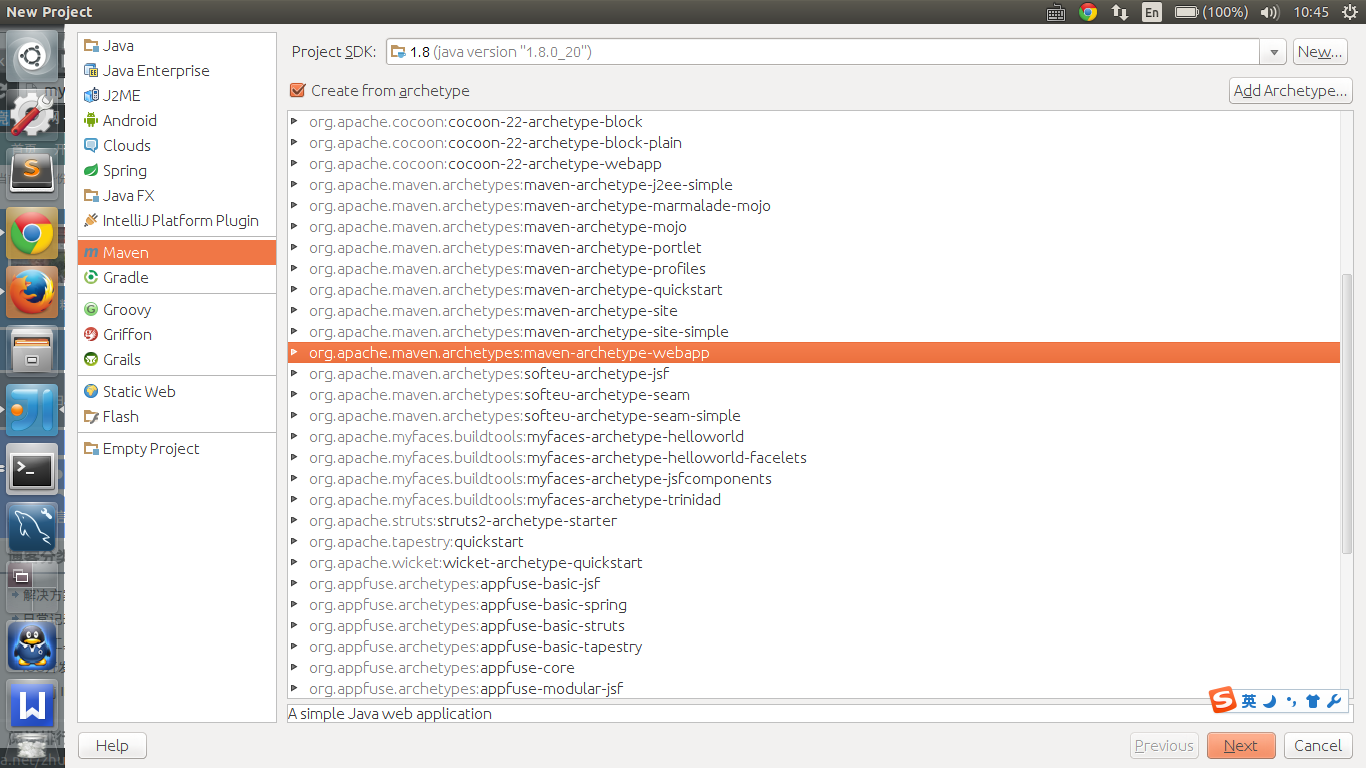
Task: Select cocoon-22-archetype-webapp entry
Action: click(814, 164)
